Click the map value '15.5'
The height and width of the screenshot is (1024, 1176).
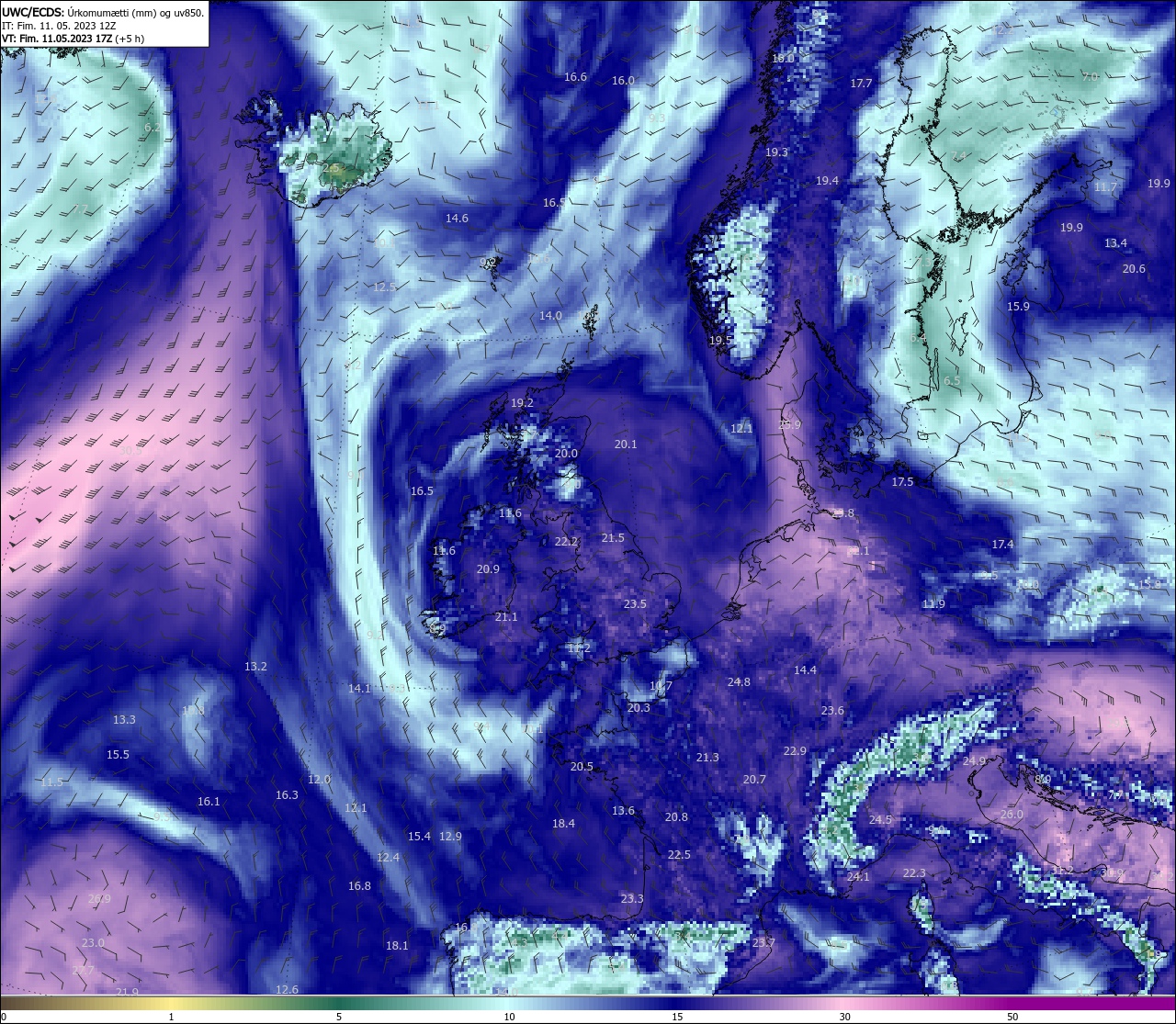[118, 755]
